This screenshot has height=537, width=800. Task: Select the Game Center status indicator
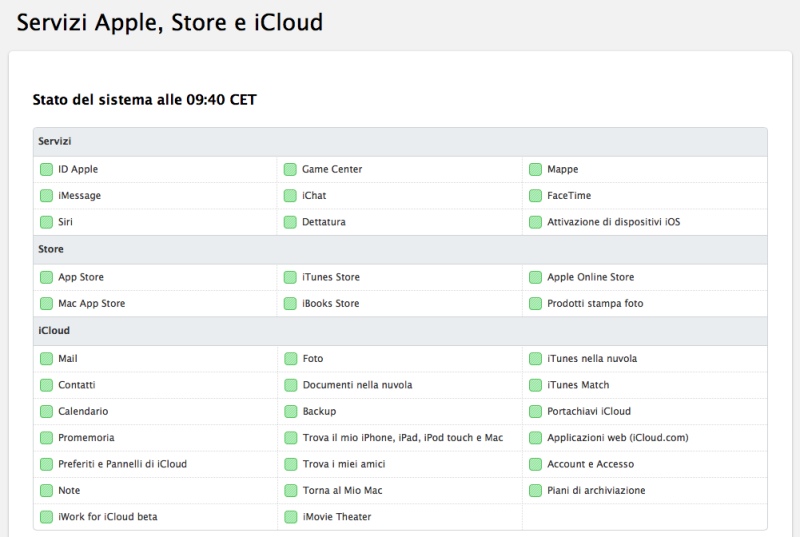(x=290, y=169)
